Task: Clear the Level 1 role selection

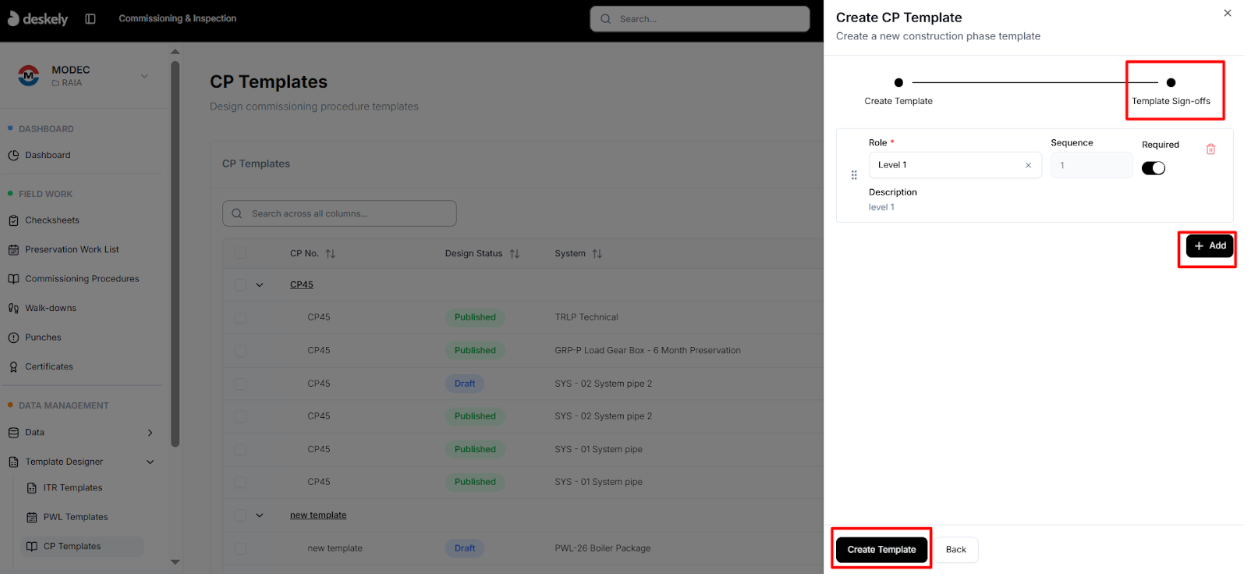Action: click(1028, 165)
